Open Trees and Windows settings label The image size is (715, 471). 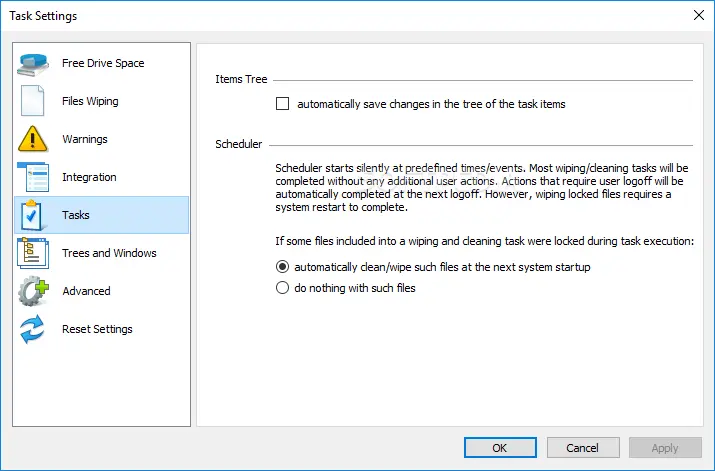pos(109,253)
